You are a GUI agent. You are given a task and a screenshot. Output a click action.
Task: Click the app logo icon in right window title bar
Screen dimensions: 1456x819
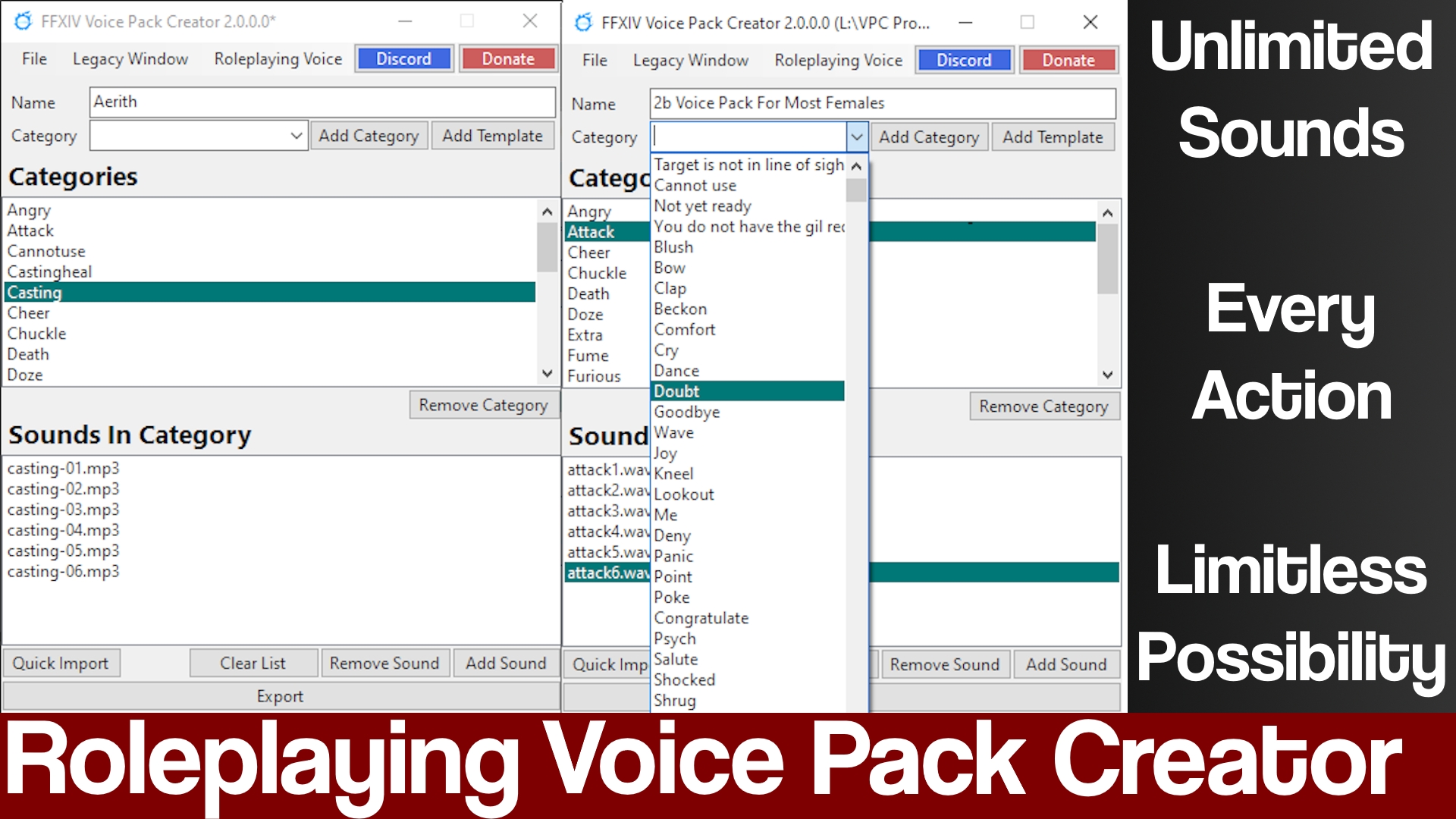(x=582, y=23)
